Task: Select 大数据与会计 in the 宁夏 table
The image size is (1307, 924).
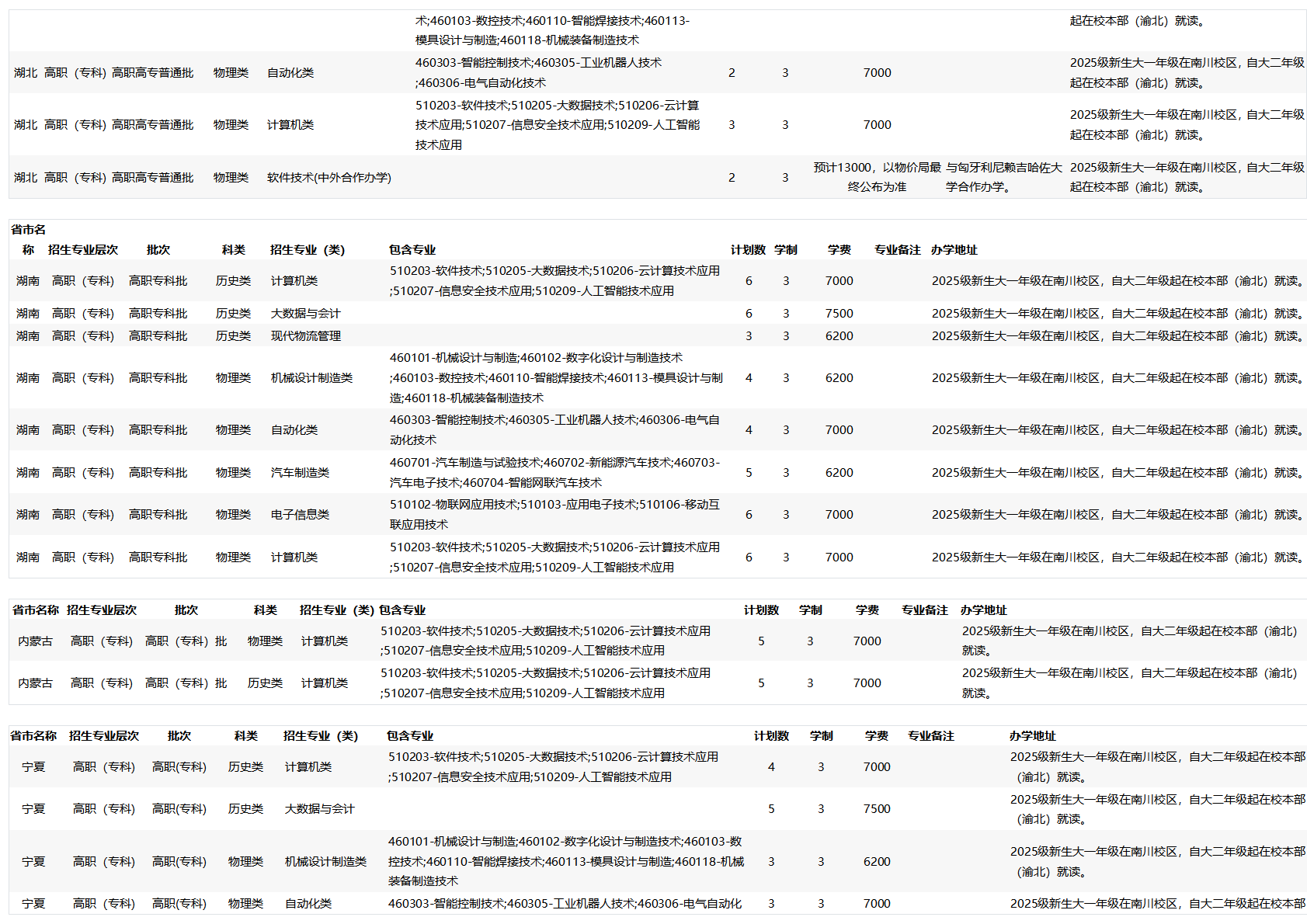Action: 319,809
